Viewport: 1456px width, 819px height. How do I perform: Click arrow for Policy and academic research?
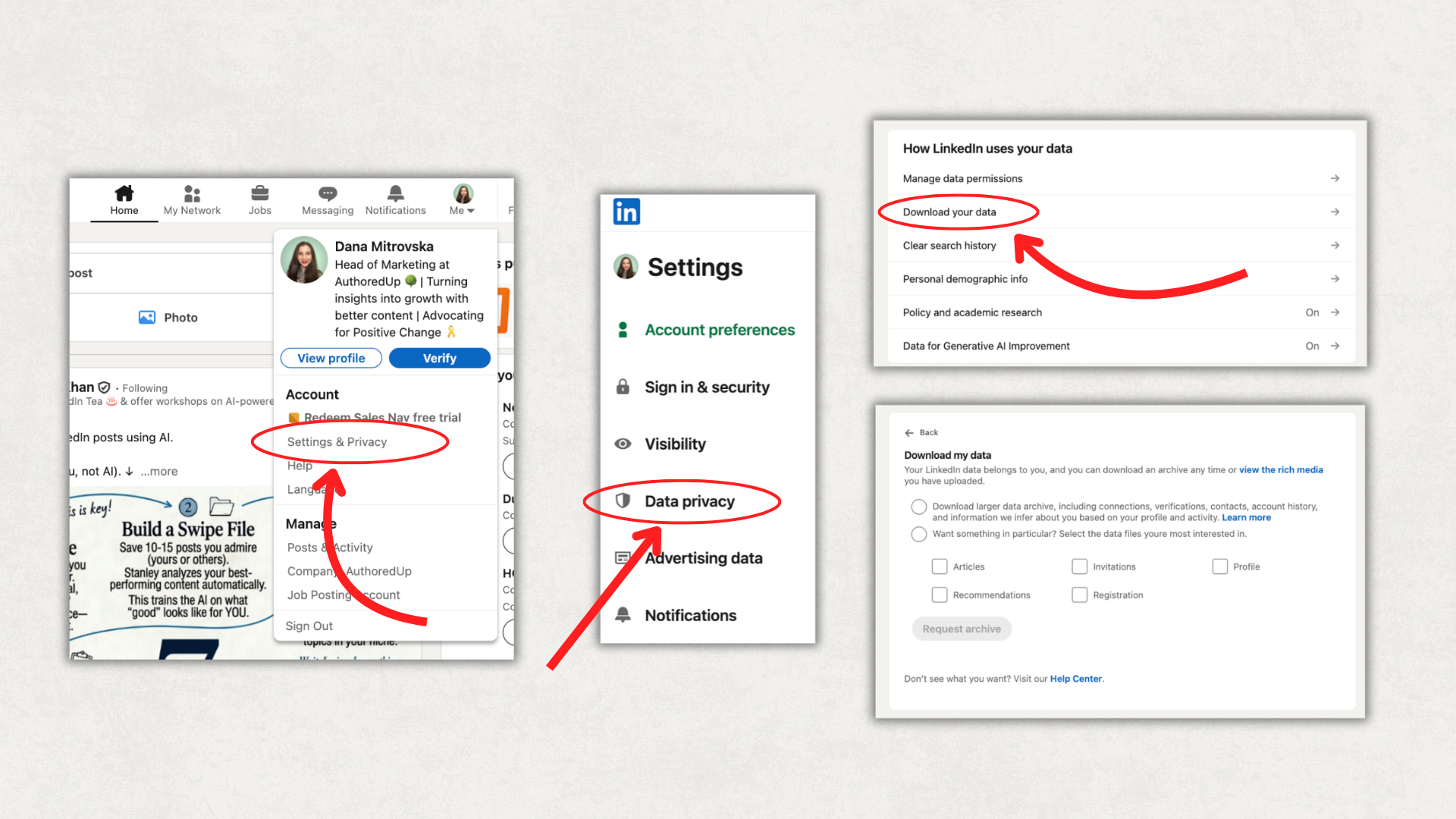click(1335, 312)
